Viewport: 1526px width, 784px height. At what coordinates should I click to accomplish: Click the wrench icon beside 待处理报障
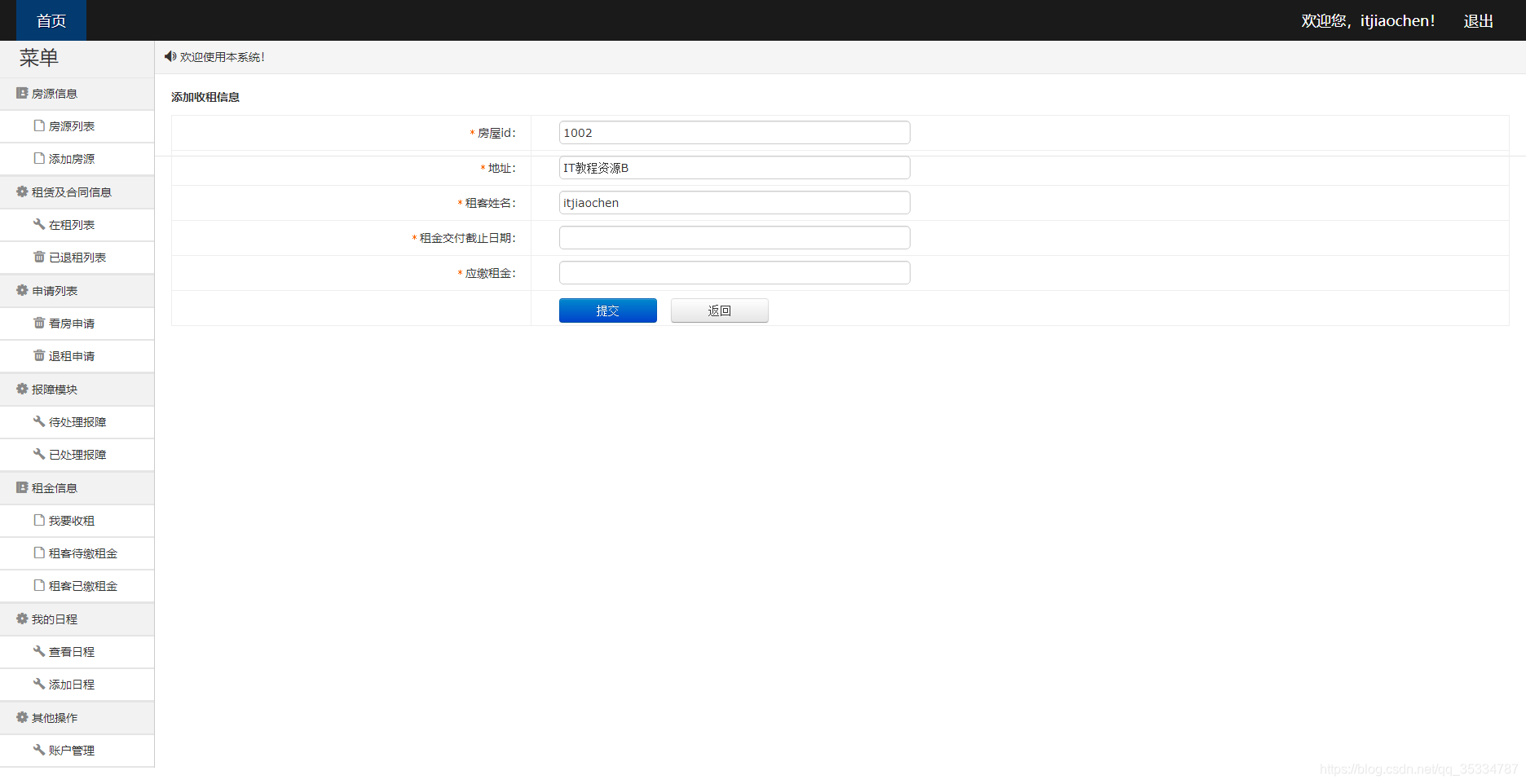39,421
